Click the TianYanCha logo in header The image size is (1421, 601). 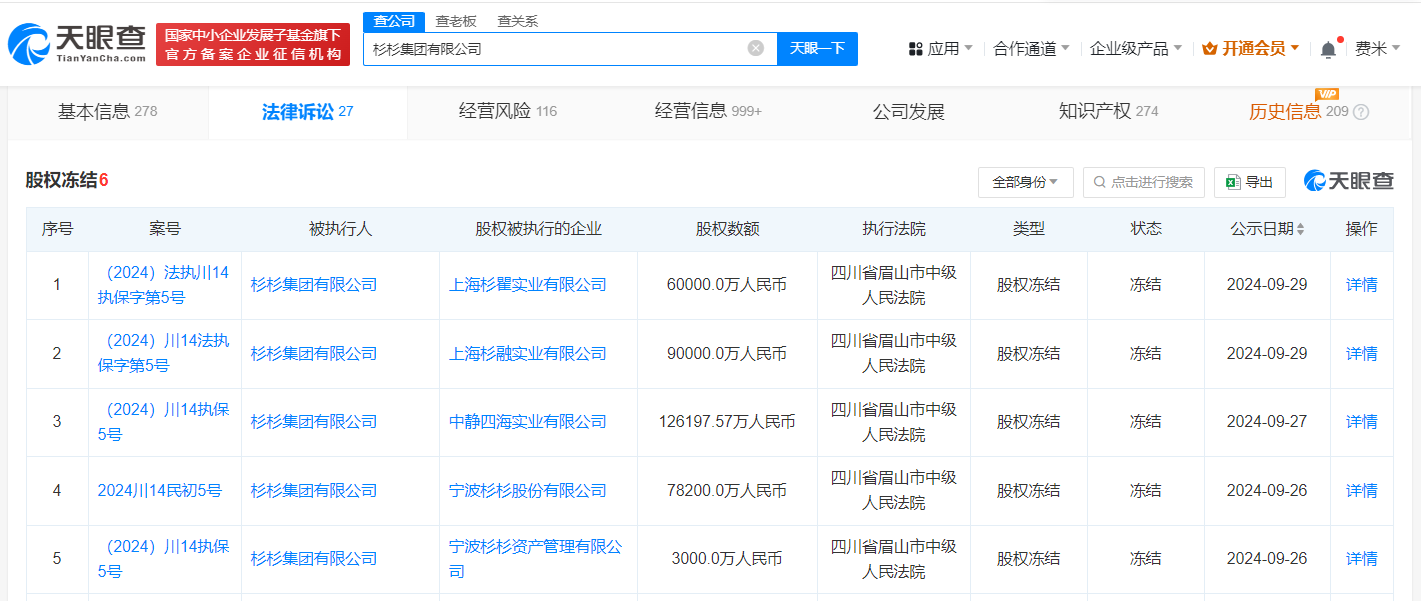(77, 44)
